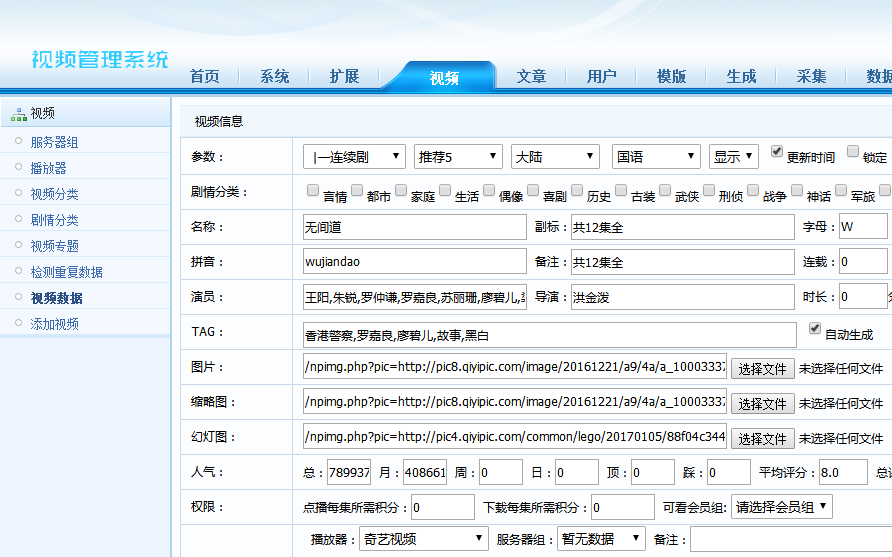Check the 神话 genre checkbox
This screenshot has width=892, height=557.
pyautogui.click(x=797, y=190)
